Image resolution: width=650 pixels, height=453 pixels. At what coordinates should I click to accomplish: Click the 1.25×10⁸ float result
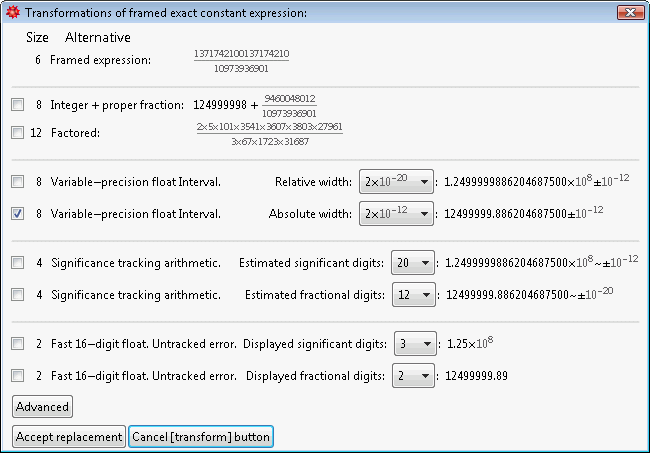click(470, 343)
